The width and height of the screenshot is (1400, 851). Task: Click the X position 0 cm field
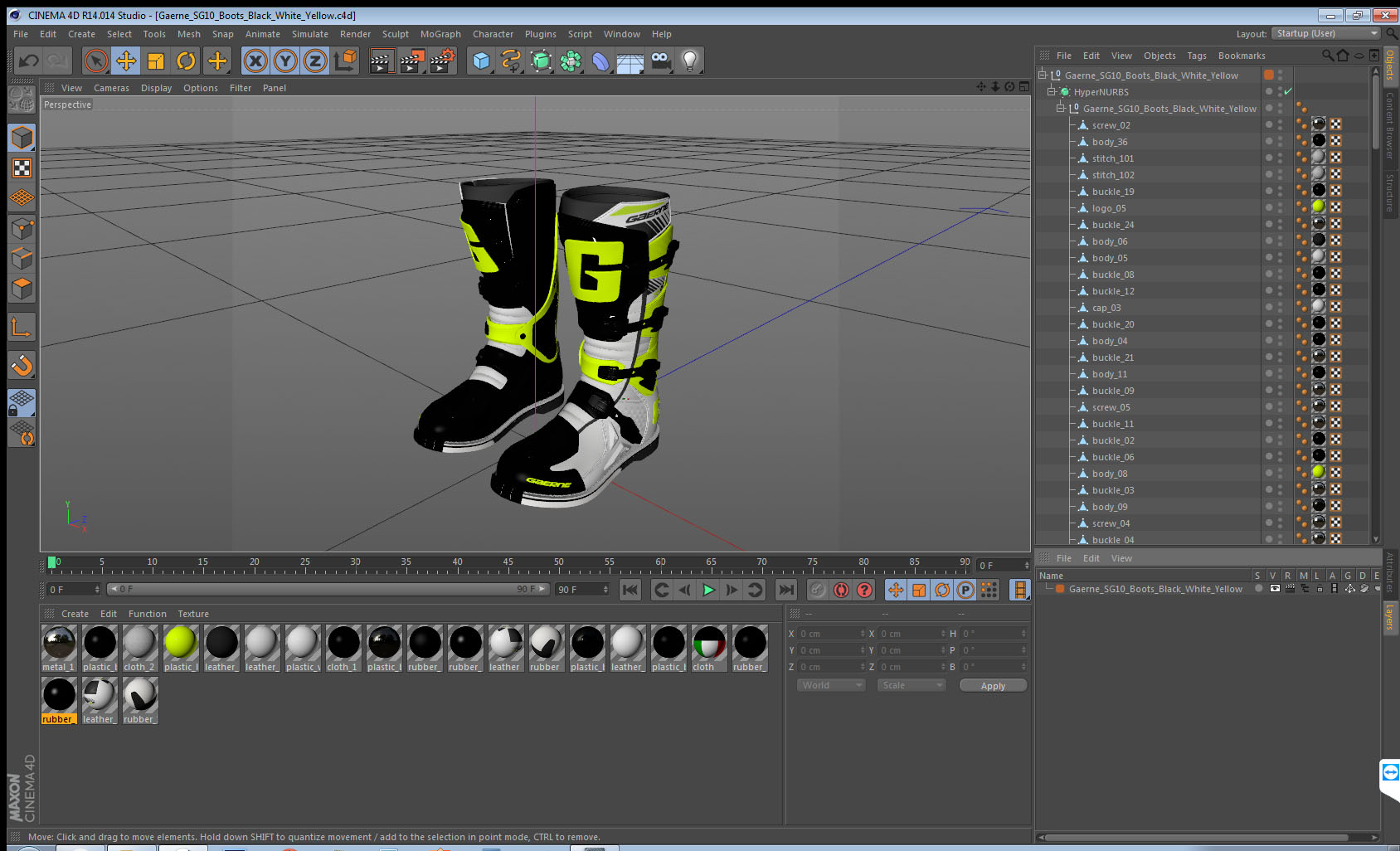click(x=832, y=634)
